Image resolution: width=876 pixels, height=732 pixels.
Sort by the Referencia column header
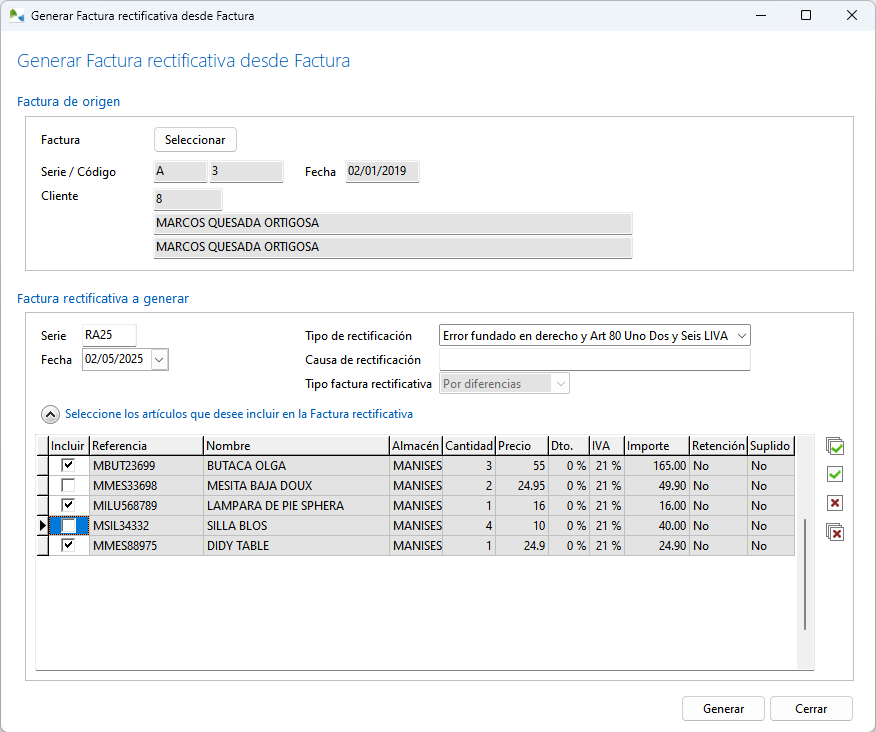146,446
